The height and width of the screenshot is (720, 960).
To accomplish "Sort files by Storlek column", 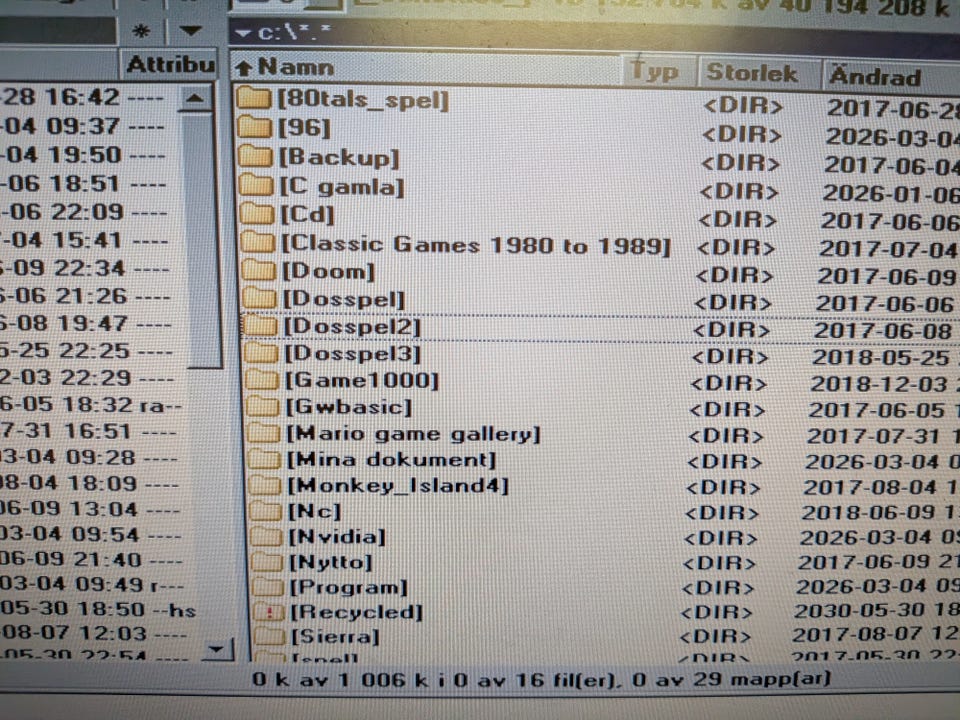I will 752,73.
